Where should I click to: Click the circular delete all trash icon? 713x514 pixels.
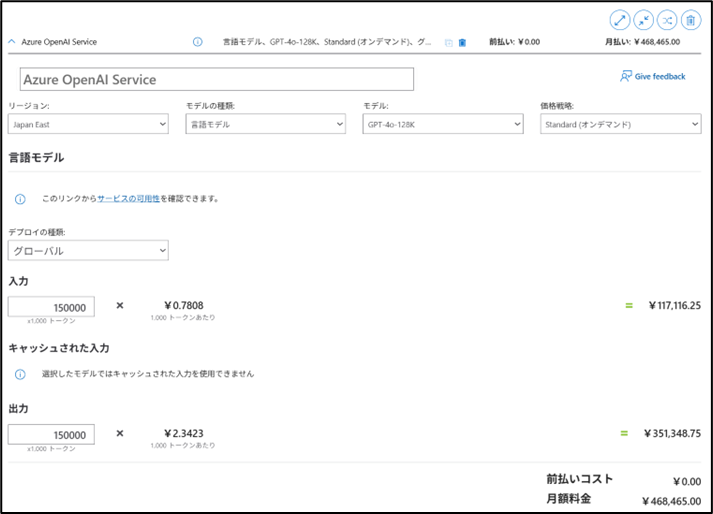(x=690, y=19)
